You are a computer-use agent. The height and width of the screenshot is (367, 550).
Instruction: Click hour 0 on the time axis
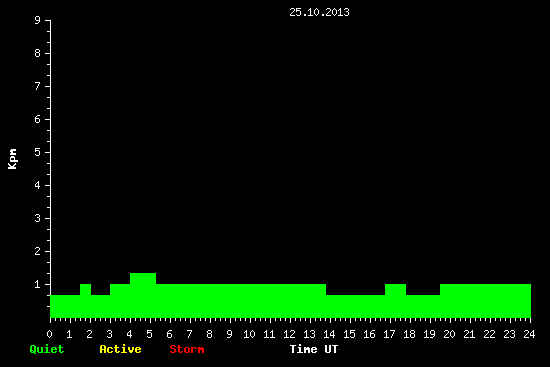click(x=49, y=334)
